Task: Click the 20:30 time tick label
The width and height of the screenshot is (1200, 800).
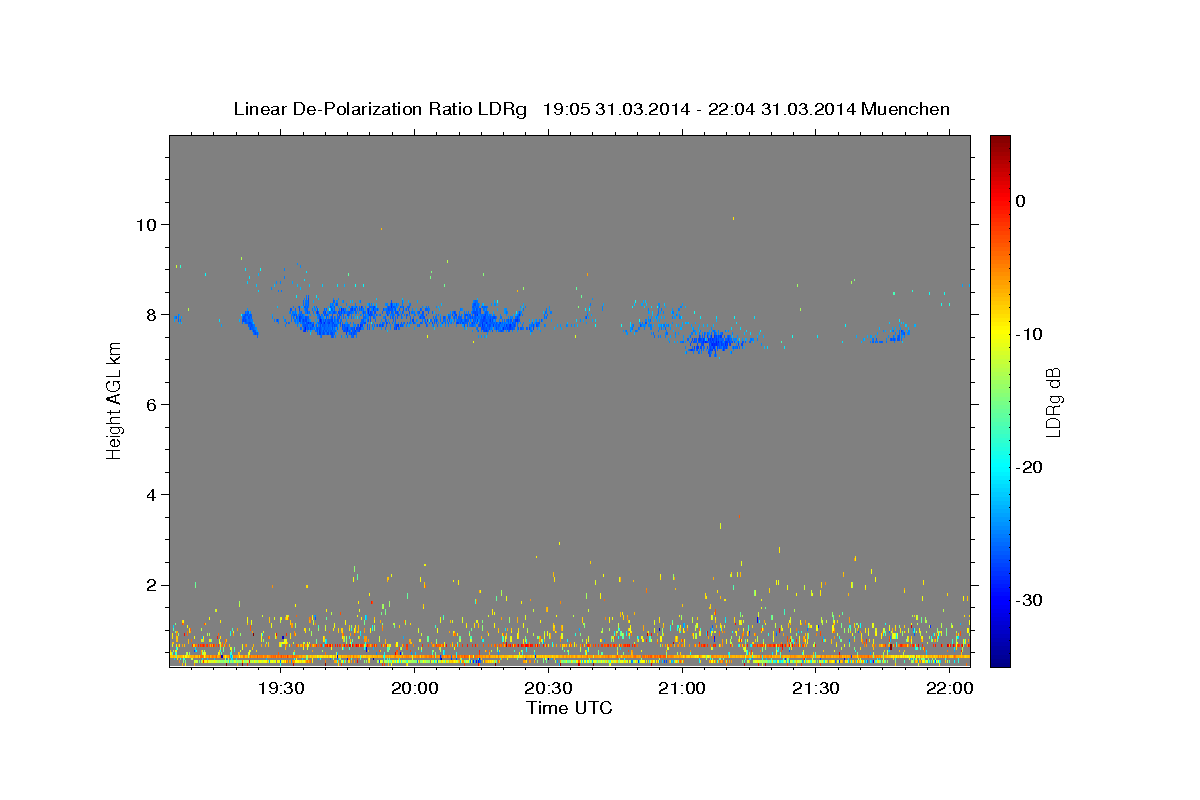Action: [x=548, y=689]
